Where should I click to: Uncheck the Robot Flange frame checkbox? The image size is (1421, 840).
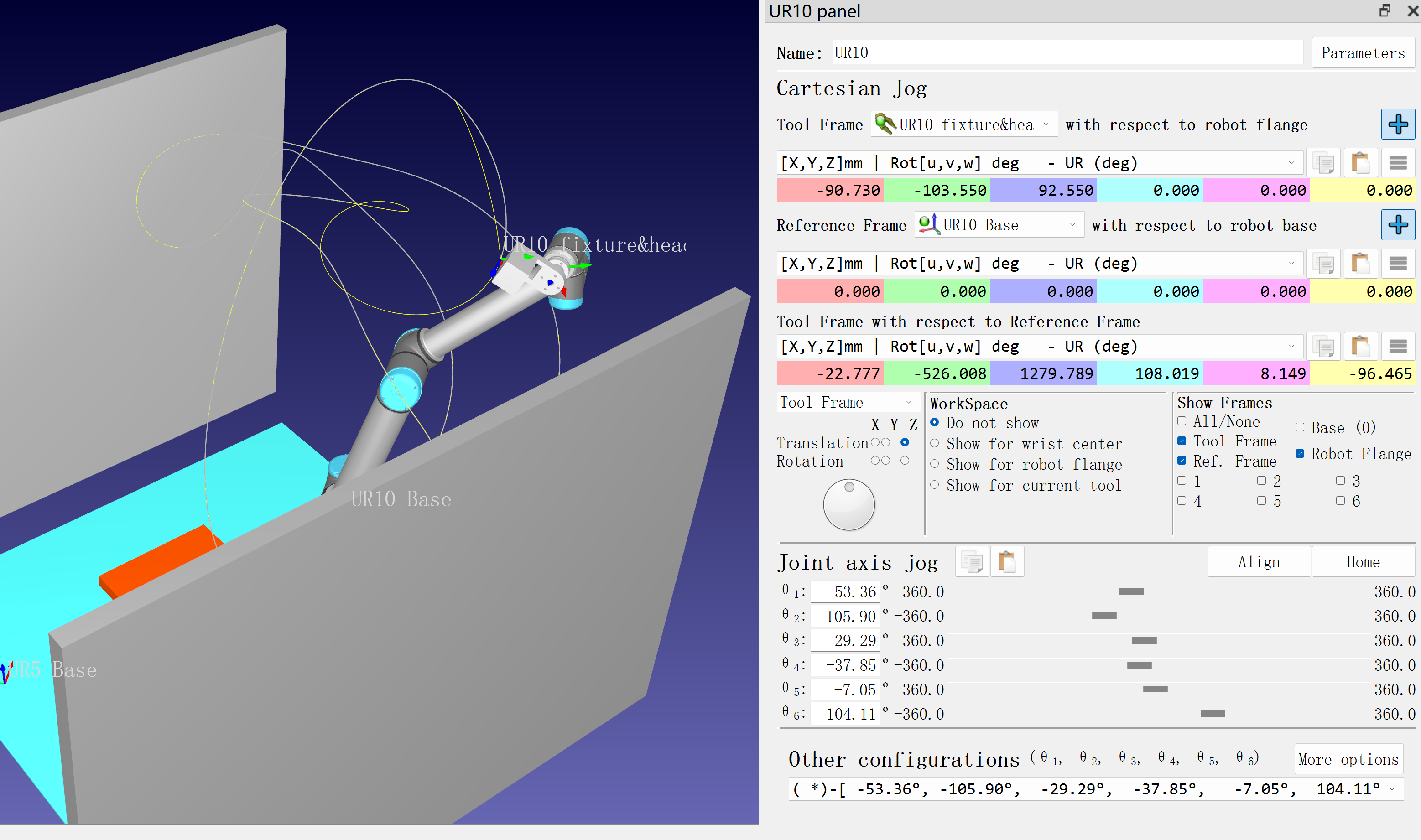tap(1300, 453)
